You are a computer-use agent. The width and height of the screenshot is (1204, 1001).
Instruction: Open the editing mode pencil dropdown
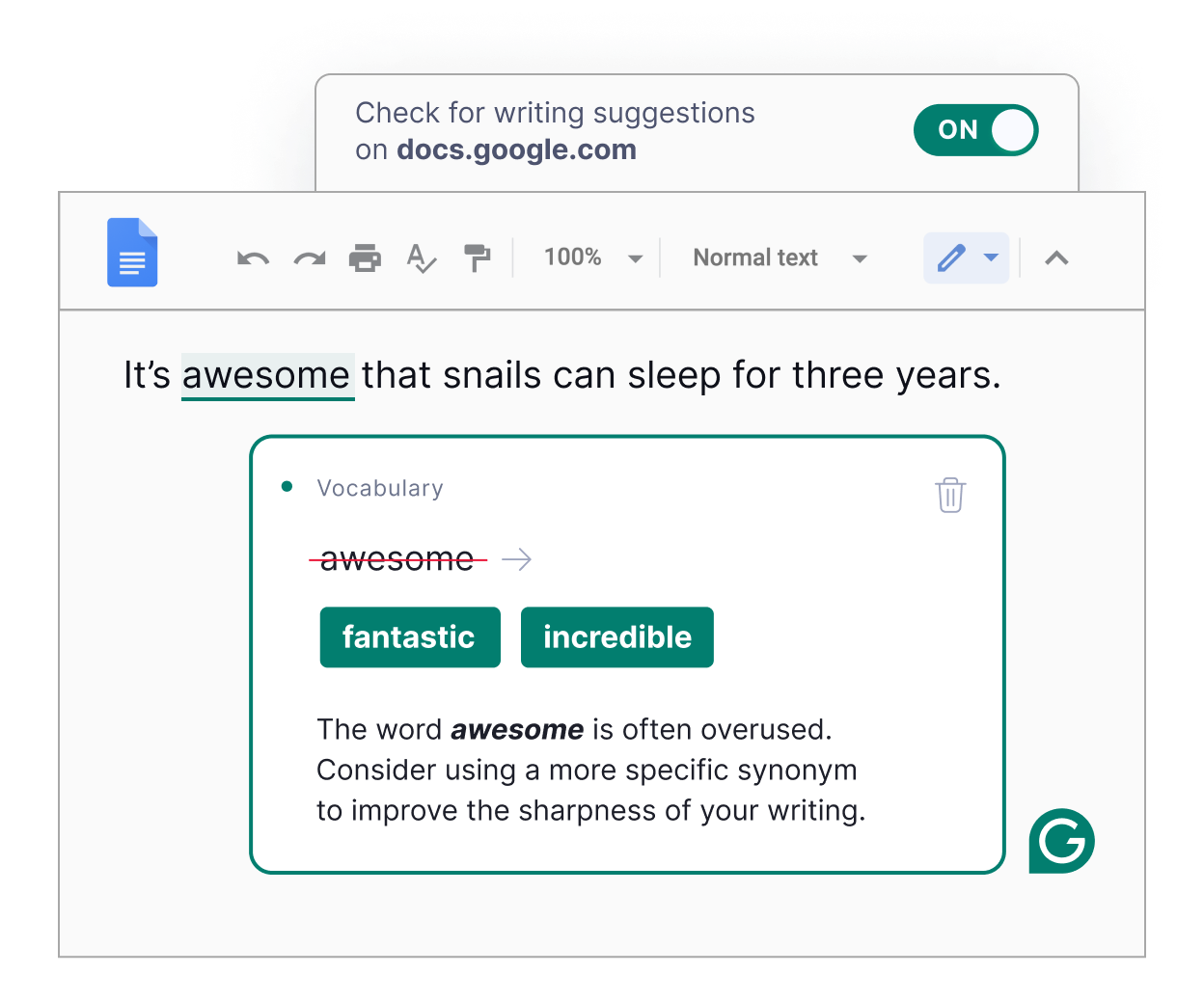(966, 257)
